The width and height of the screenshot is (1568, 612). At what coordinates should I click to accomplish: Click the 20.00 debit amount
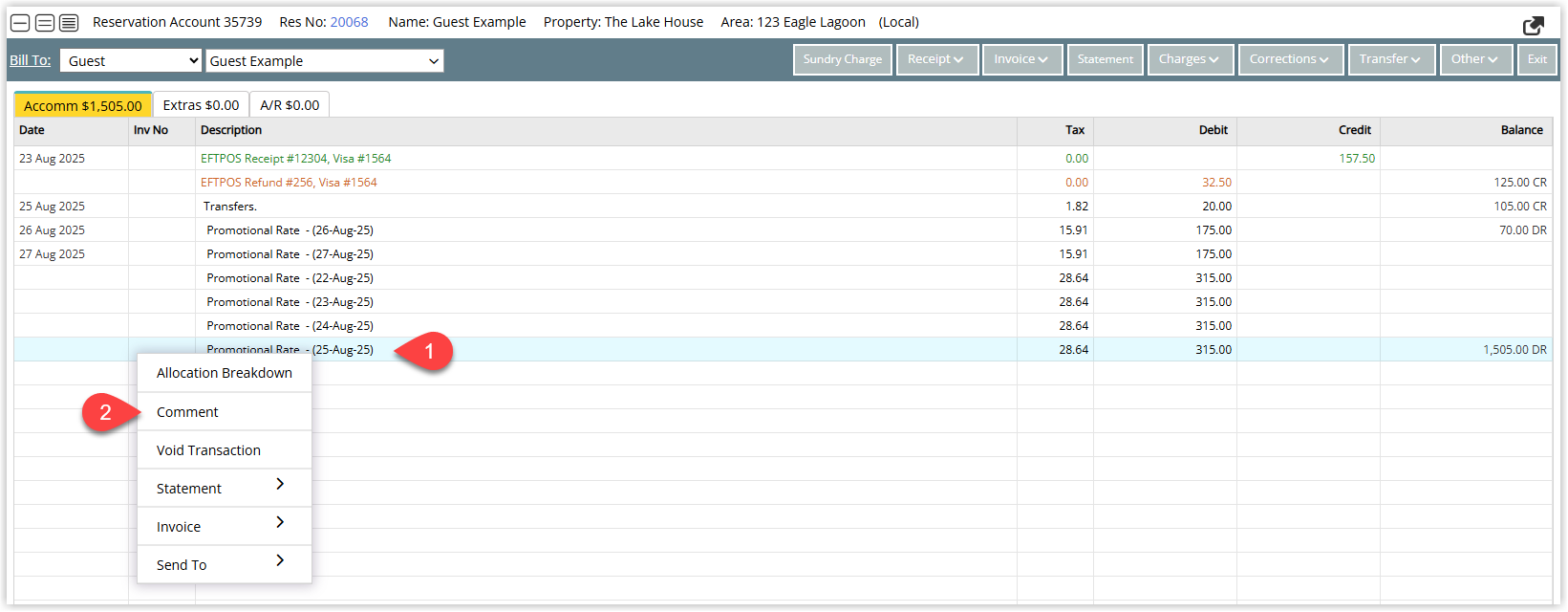(x=1216, y=207)
